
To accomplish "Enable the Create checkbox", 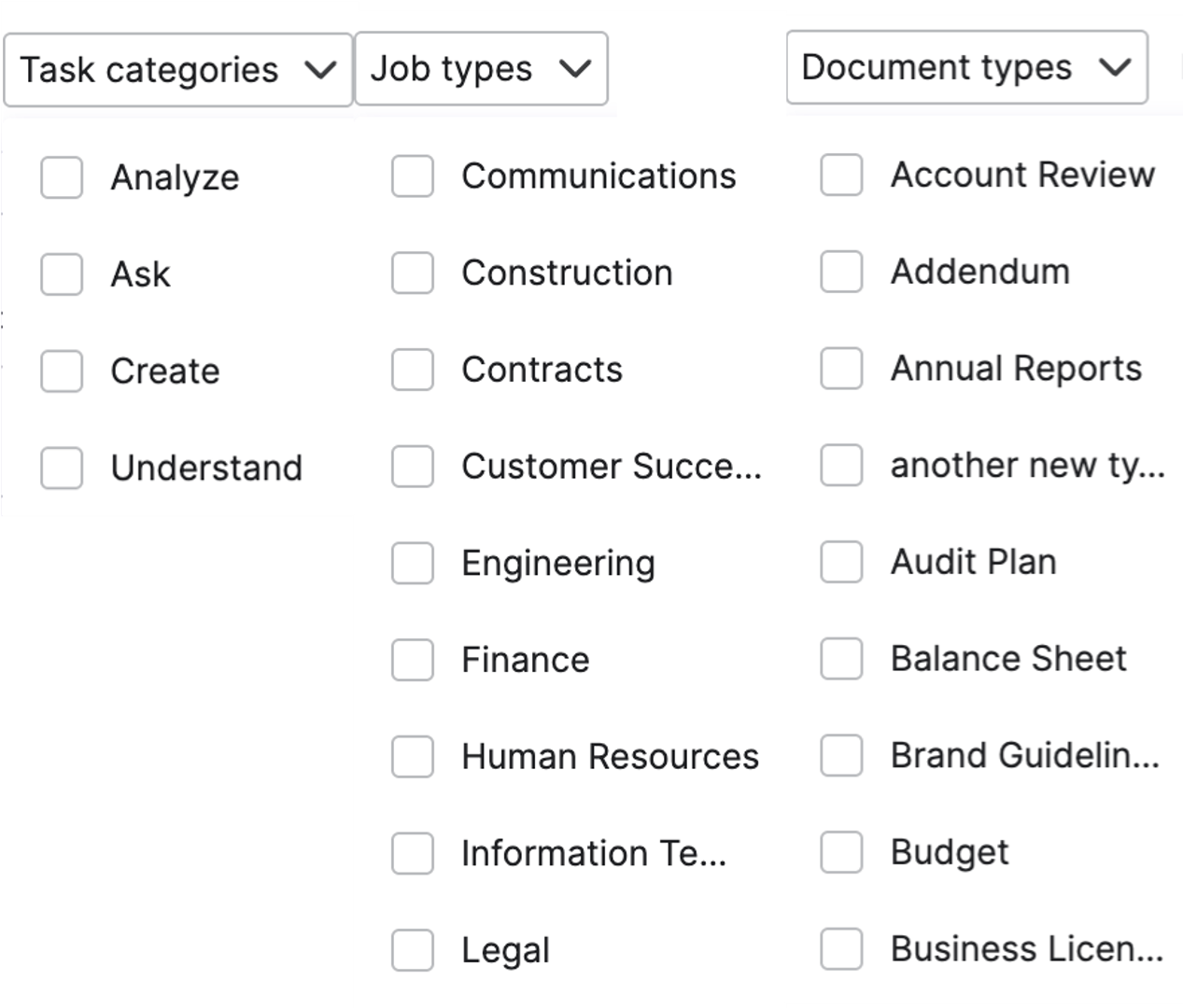I will [62, 371].
